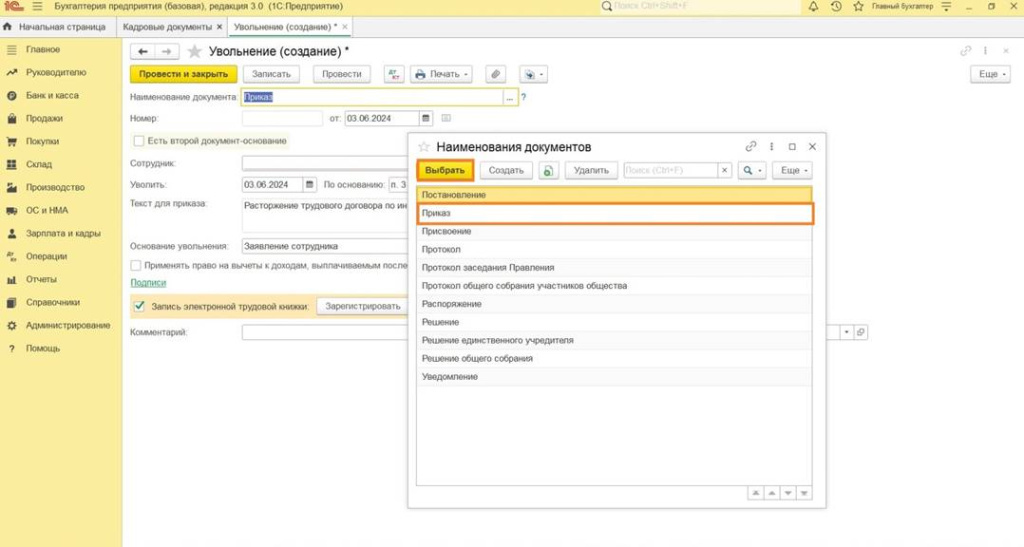
Task: Click the yellow Выбрать button
Action: pos(445,171)
